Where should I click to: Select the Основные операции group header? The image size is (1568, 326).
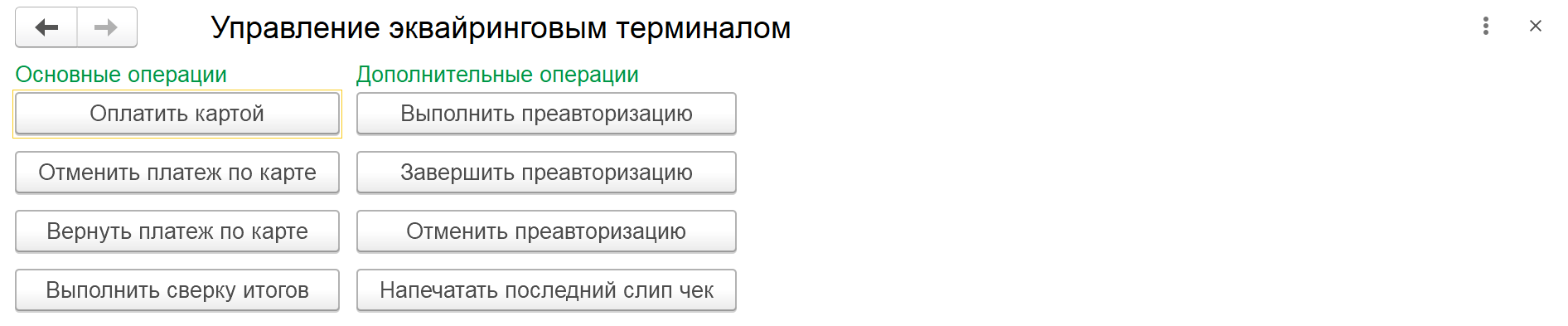(x=121, y=75)
